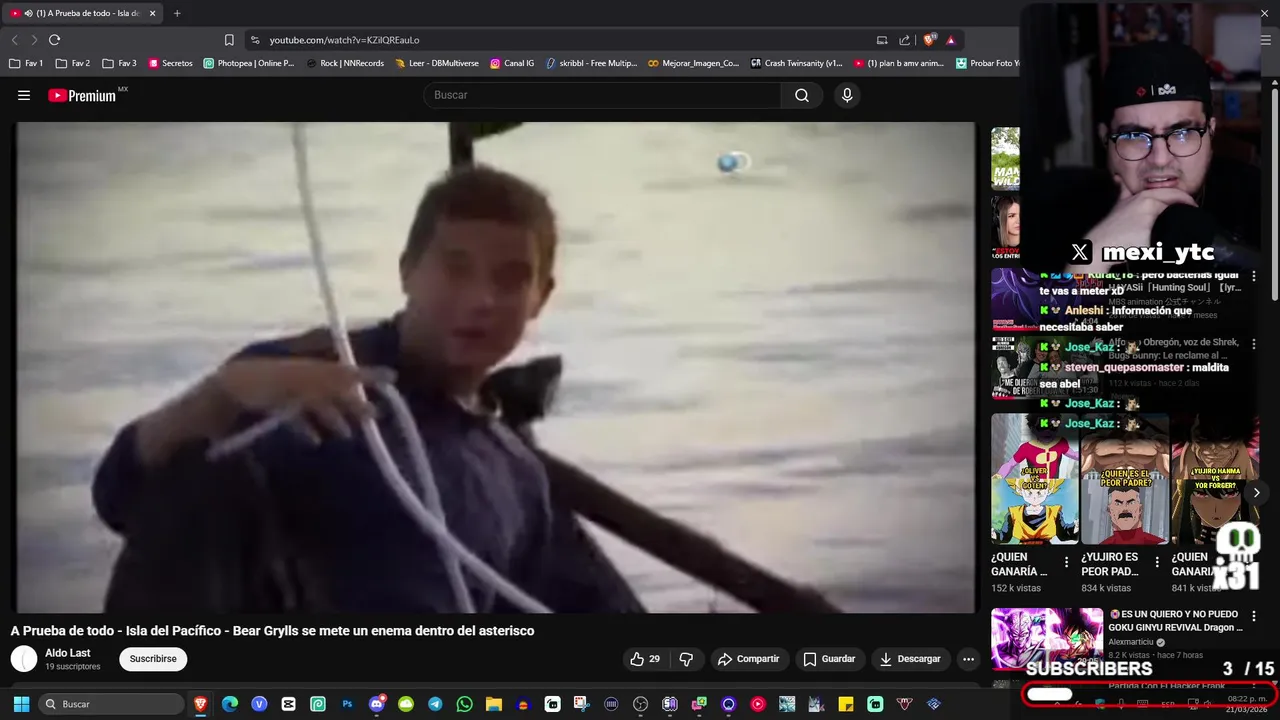Viewport: 1280px width, 720px height.
Task: Open the ¿QUIEN ES EL PEOR PADRE? short thumbnail
Action: [1125, 479]
